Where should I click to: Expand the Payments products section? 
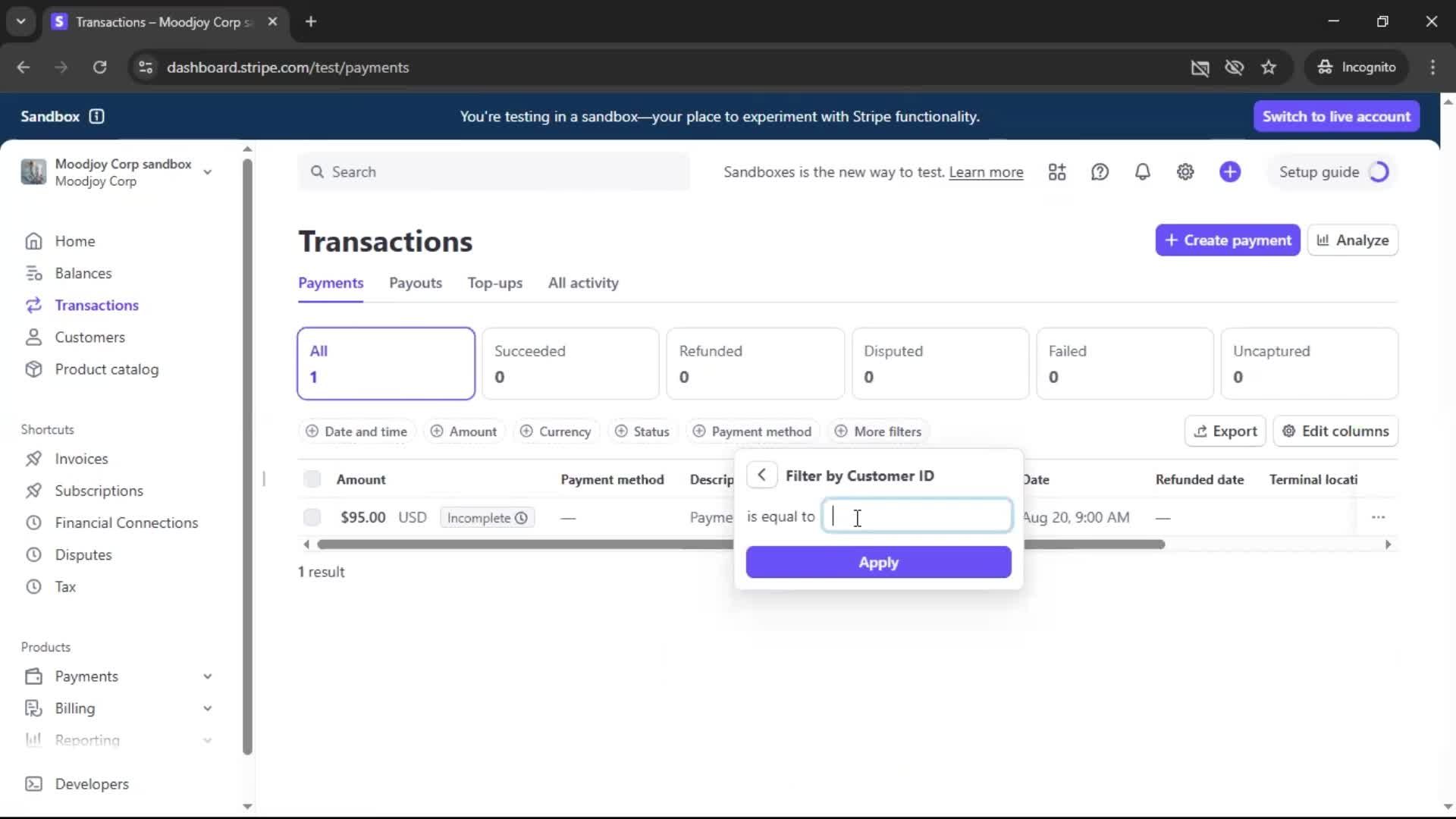click(207, 676)
